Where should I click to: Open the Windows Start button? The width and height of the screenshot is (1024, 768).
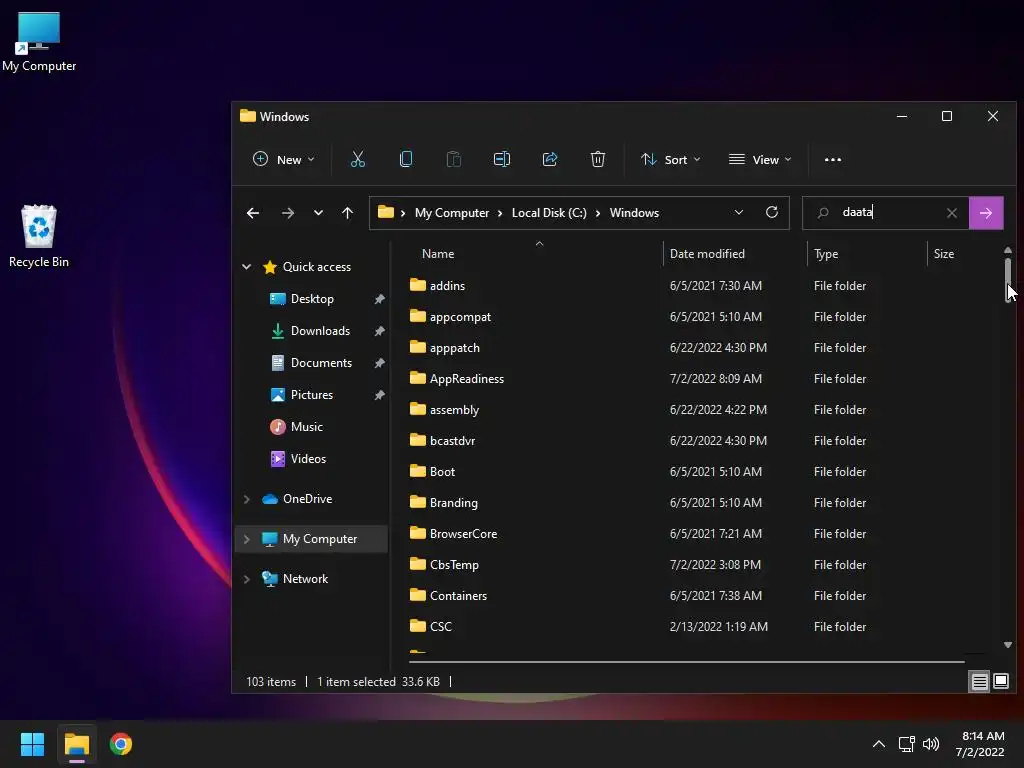(x=32, y=744)
